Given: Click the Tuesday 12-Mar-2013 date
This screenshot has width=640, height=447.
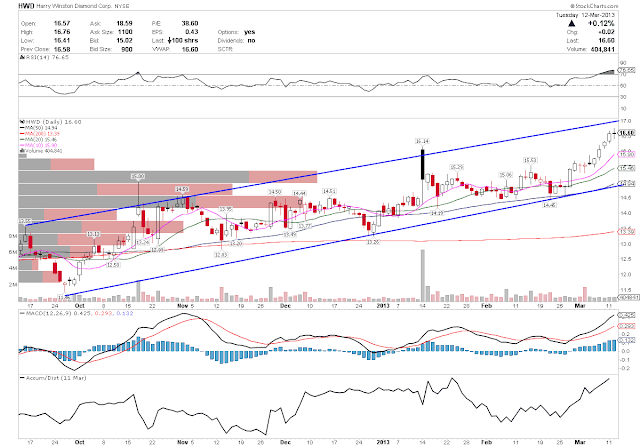Looking at the screenshot, I should click(x=585, y=15).
